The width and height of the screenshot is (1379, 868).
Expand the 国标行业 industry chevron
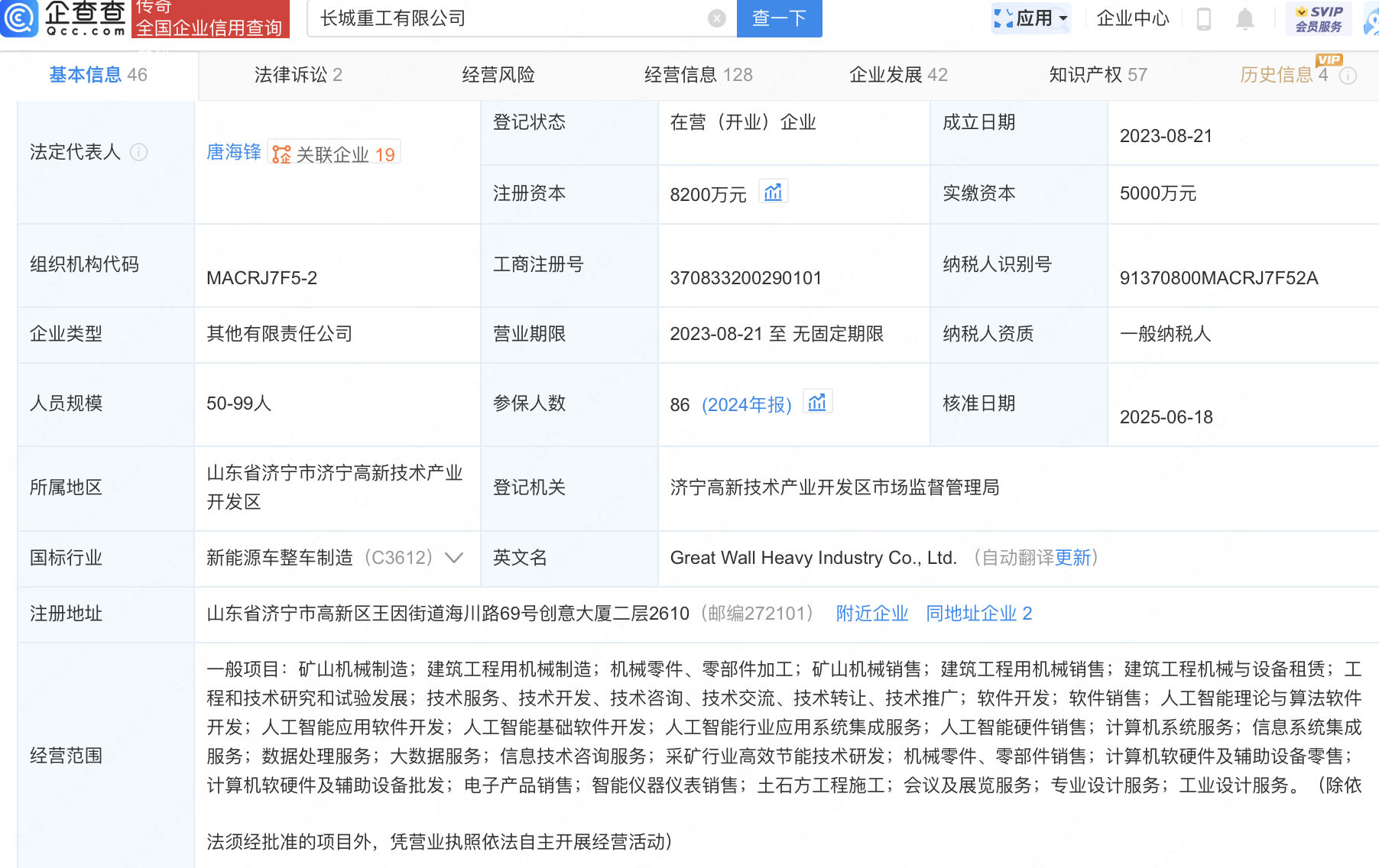(x=454, y=558)
